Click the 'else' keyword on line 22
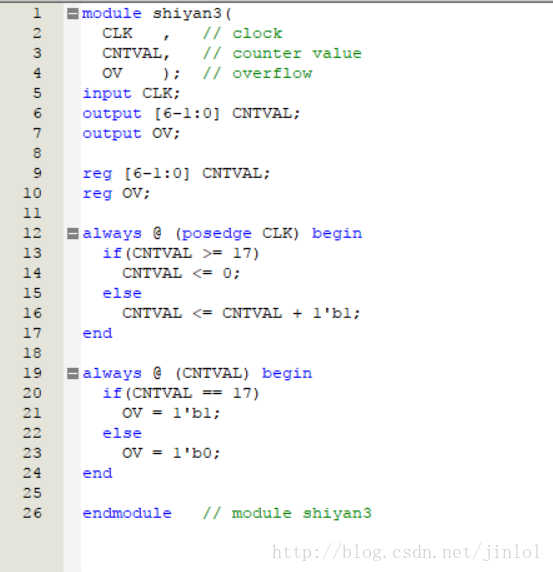This screenshot has height=572, width=553. pyautogui.click(x=122, y=433)
